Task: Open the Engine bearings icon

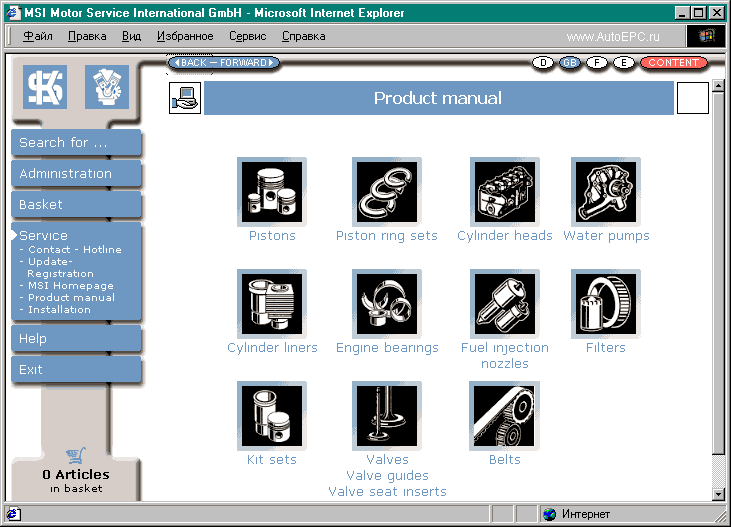Action: point(387,304)
